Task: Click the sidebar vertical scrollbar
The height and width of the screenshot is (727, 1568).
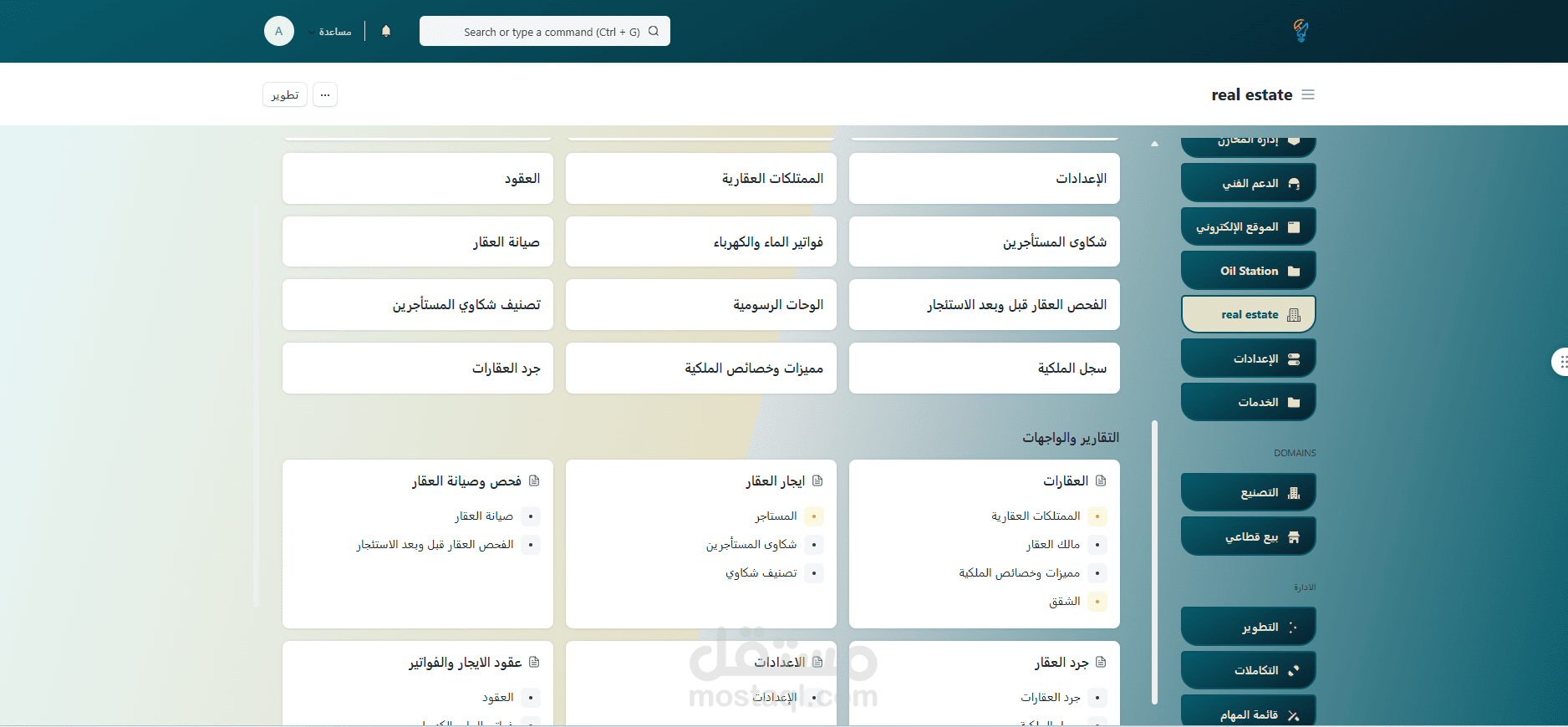Action: click(1154, 562)
